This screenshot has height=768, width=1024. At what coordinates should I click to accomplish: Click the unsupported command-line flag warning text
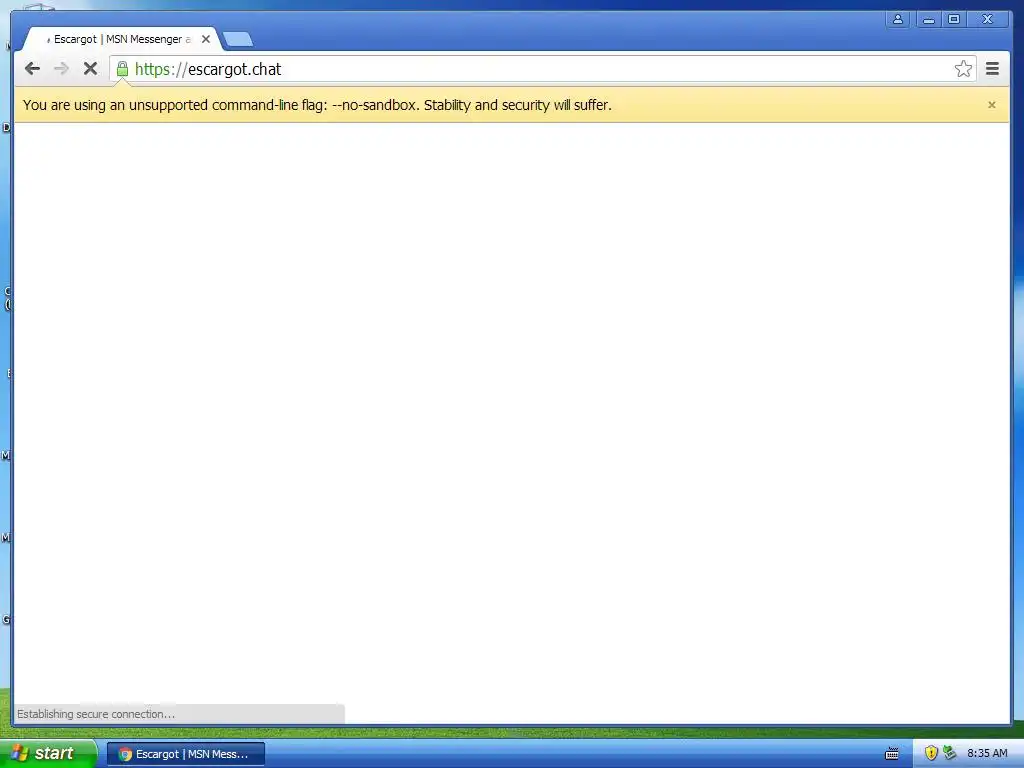point(317,104)
